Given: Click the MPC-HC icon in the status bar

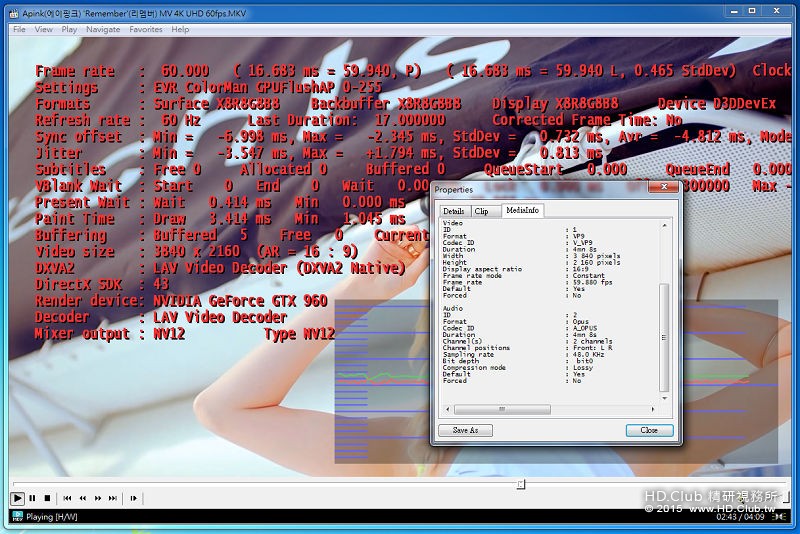Looking at the screenshot, I should 17,516.
